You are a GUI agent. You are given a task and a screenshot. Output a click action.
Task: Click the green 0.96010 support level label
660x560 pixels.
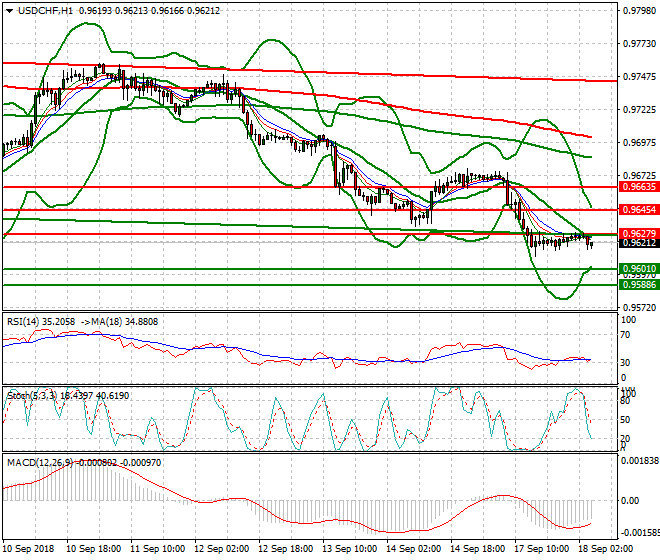coord(639,269)
